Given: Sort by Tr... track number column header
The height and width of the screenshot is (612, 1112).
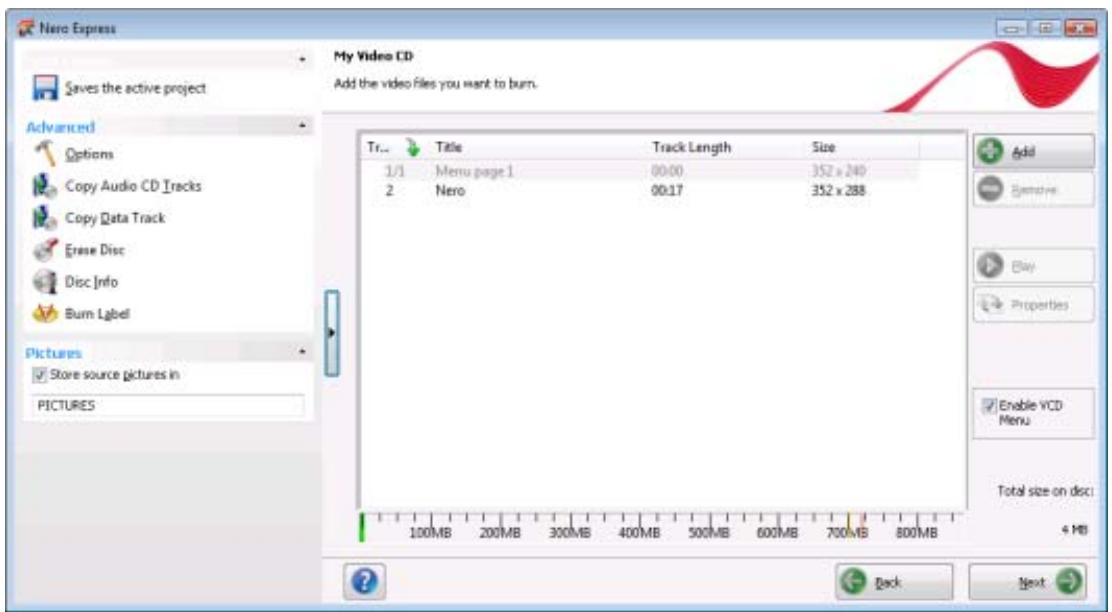Looking at the screenshot, I should point(378,147).
